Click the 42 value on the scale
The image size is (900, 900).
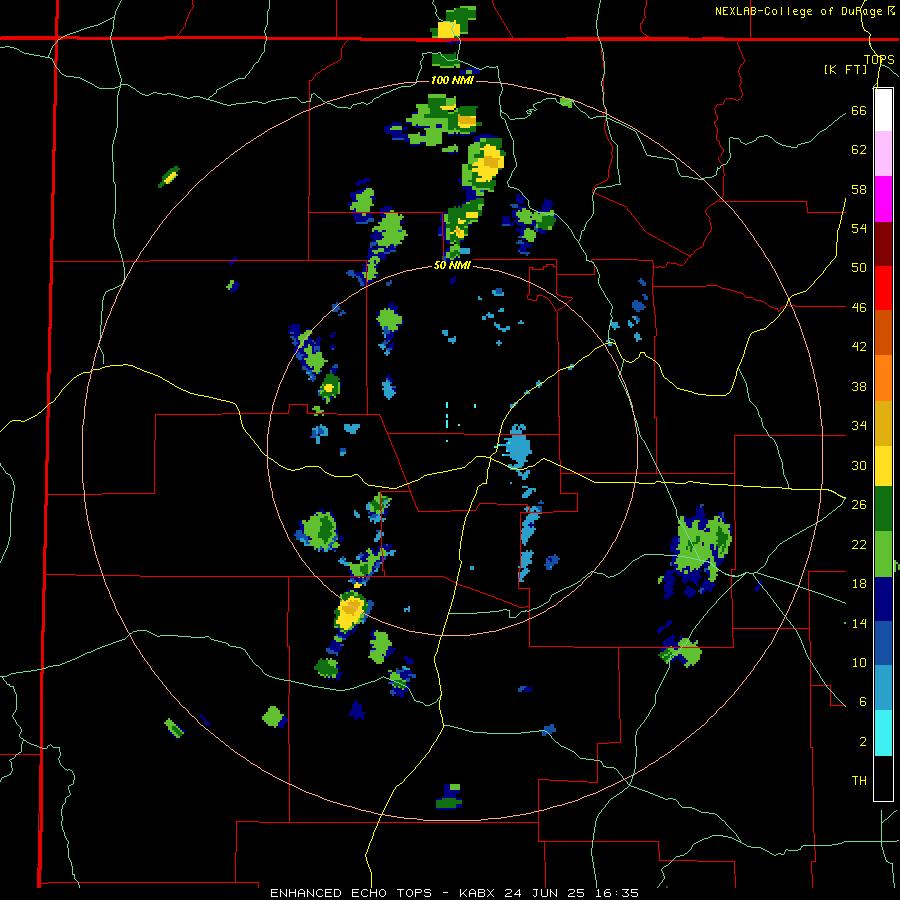pos(859,347)
